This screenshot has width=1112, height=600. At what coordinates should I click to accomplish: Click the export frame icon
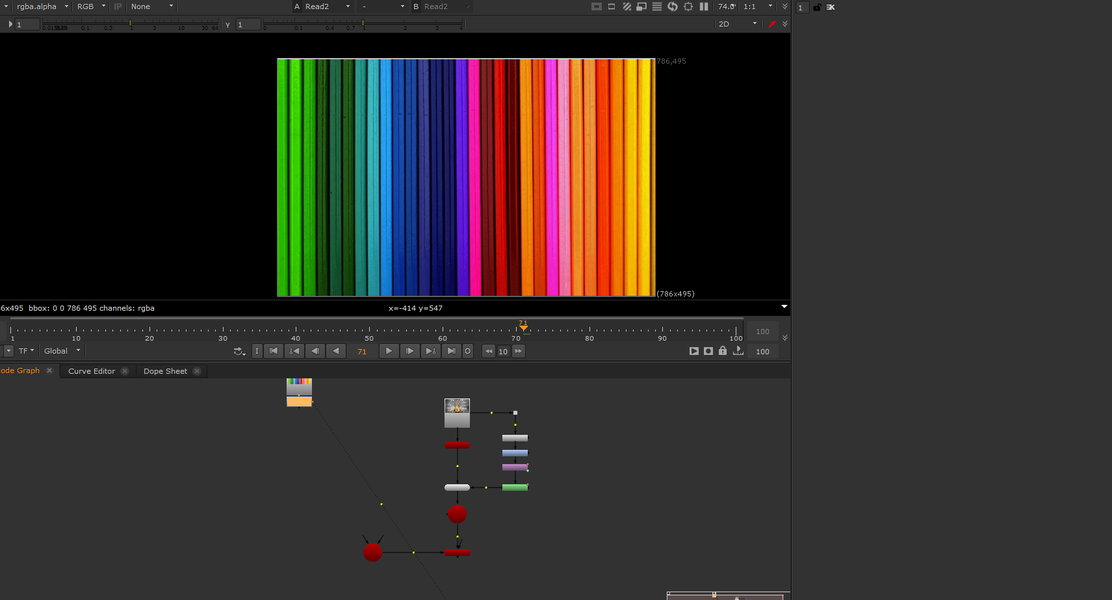pyautogui.click(x=738, y=350)
